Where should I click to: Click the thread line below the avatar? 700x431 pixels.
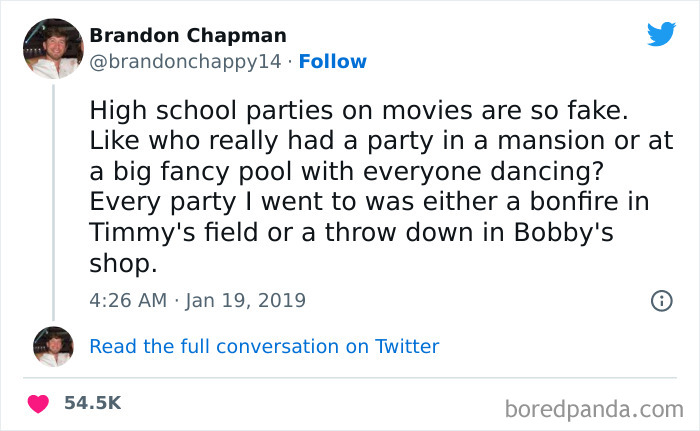pyautogui.click(x=53, y=200)
